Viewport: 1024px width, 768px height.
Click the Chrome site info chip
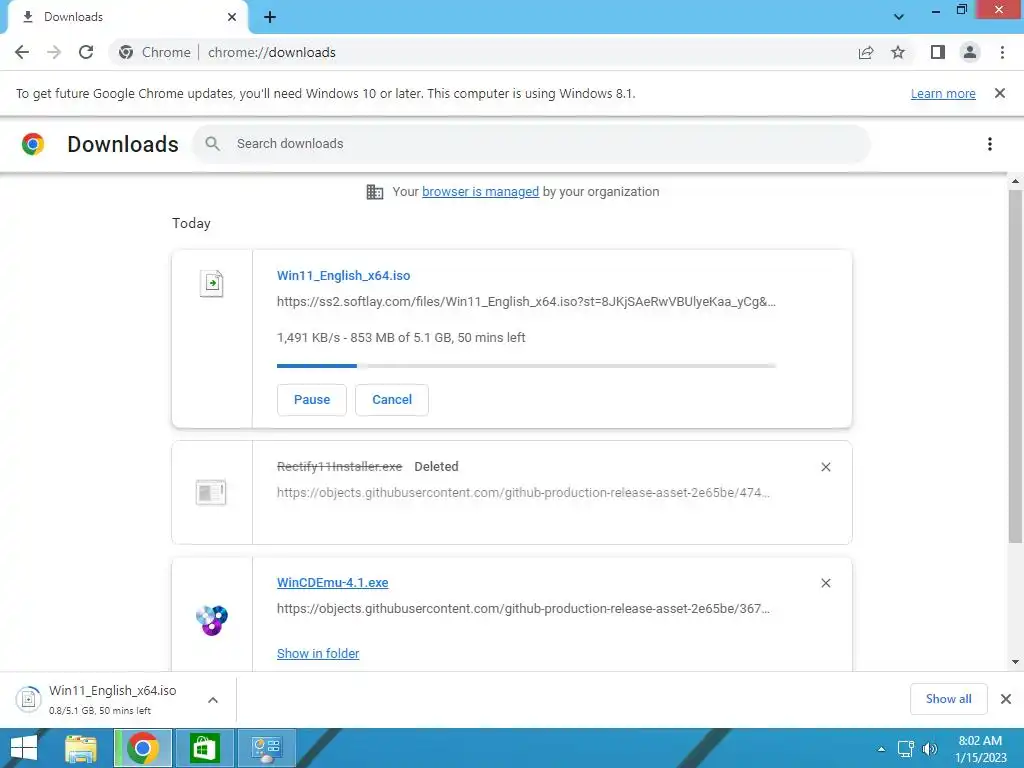pyautogui.click(x=155, y=52)
